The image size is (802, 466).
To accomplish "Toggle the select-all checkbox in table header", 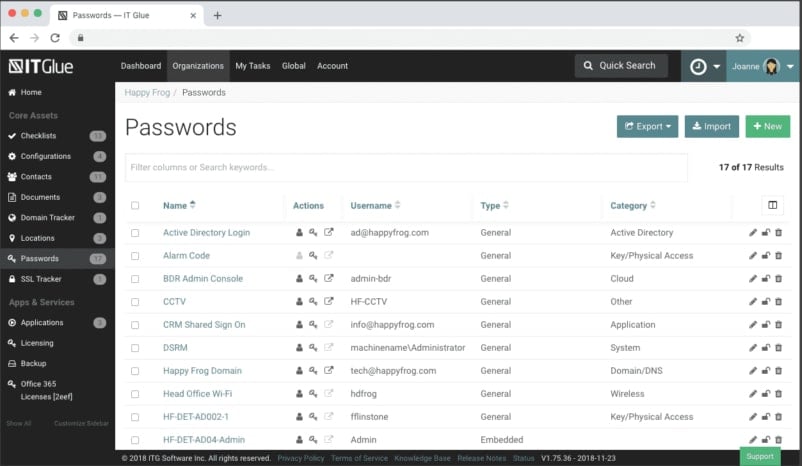I will click(x=135, y=206).
